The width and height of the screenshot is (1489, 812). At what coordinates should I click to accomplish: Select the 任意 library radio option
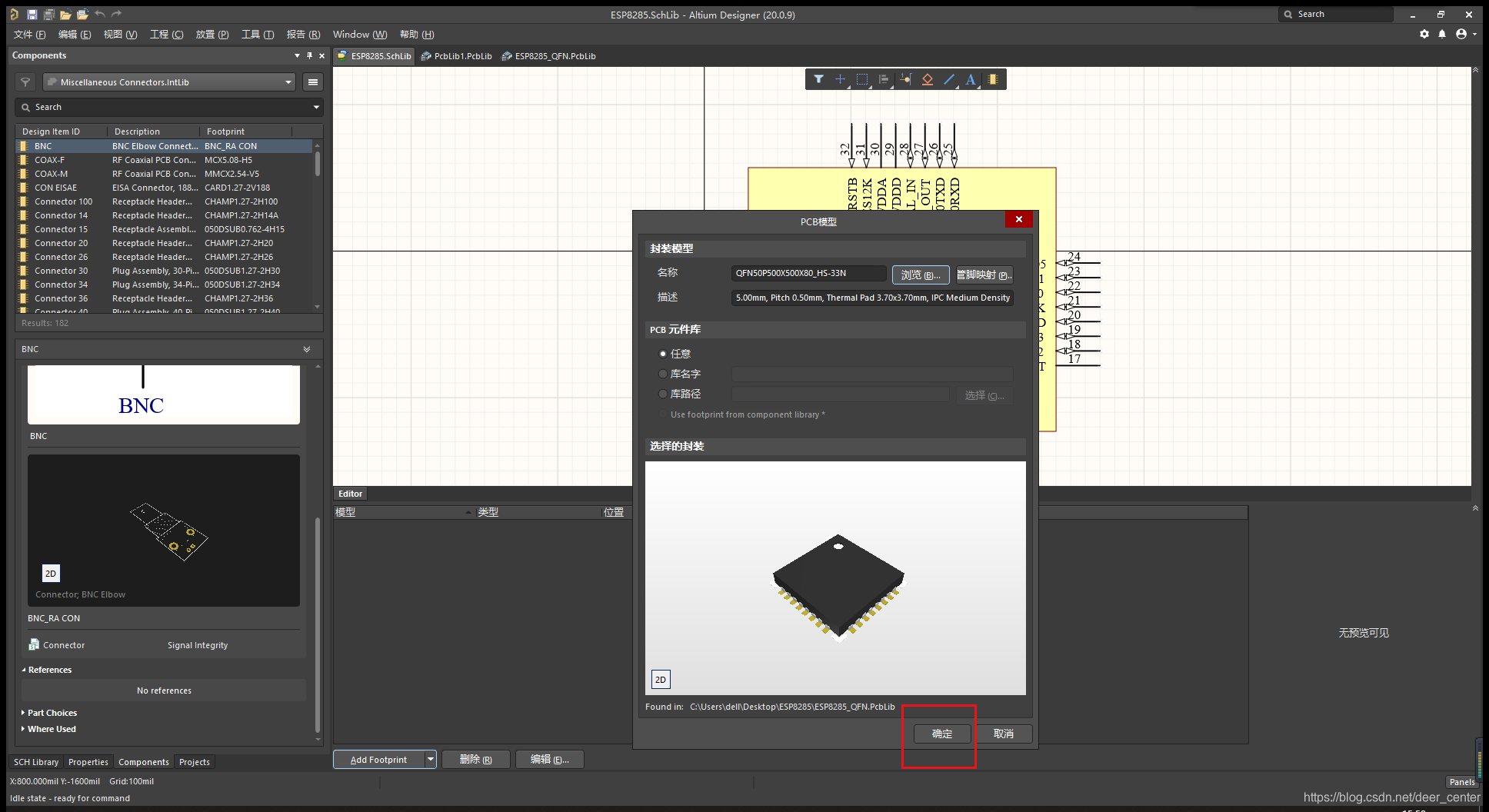[x=663, y=354]
